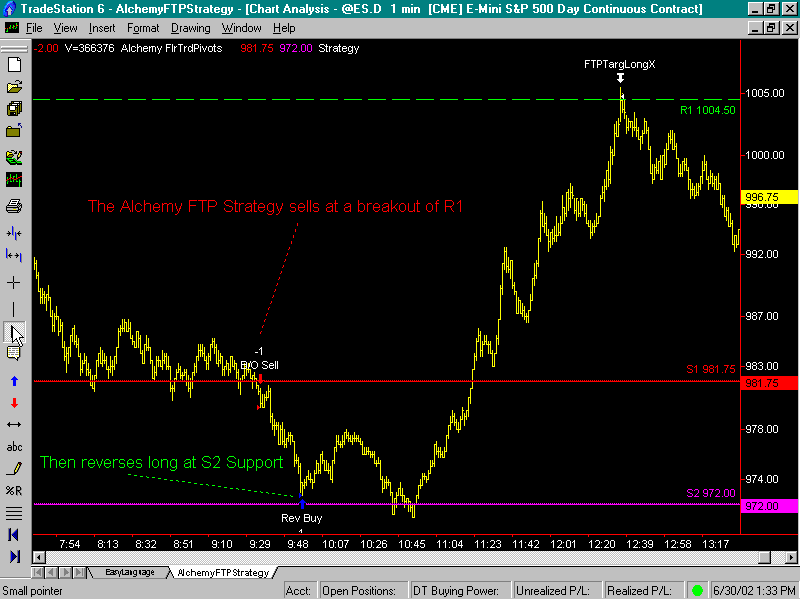Click the magenta 972.00 S2 price marker
The height and width of the screenshot is (600, 800).
point(769,506)
